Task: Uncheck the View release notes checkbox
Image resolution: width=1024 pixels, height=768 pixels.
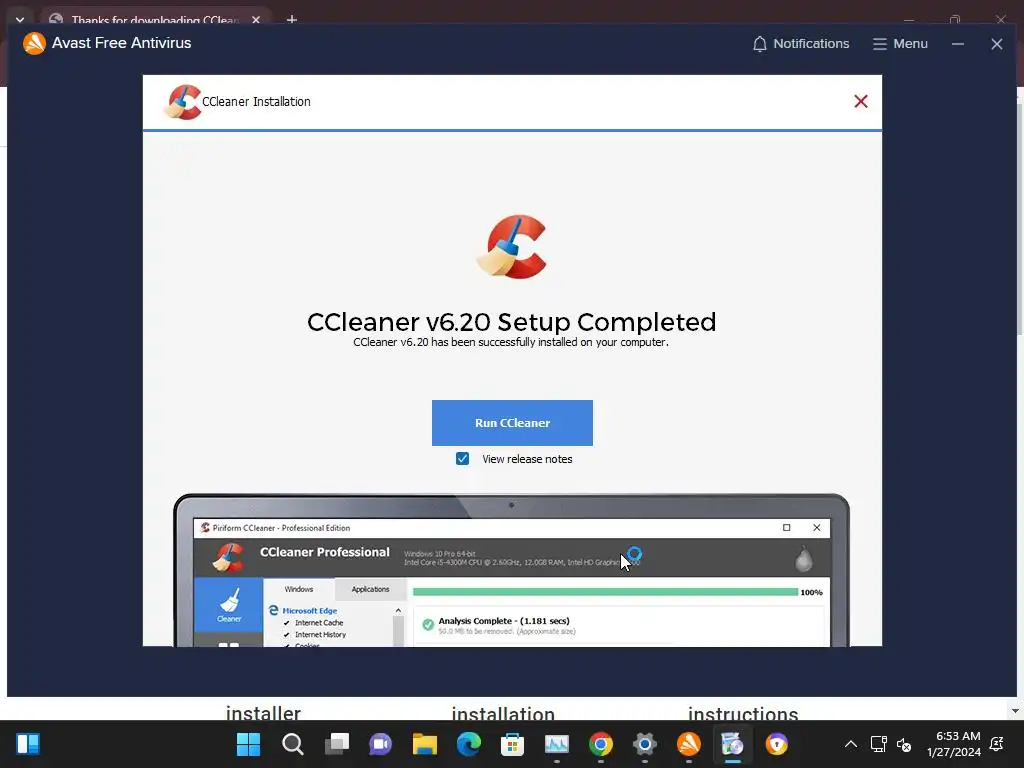Action: [x=462, y=458]
